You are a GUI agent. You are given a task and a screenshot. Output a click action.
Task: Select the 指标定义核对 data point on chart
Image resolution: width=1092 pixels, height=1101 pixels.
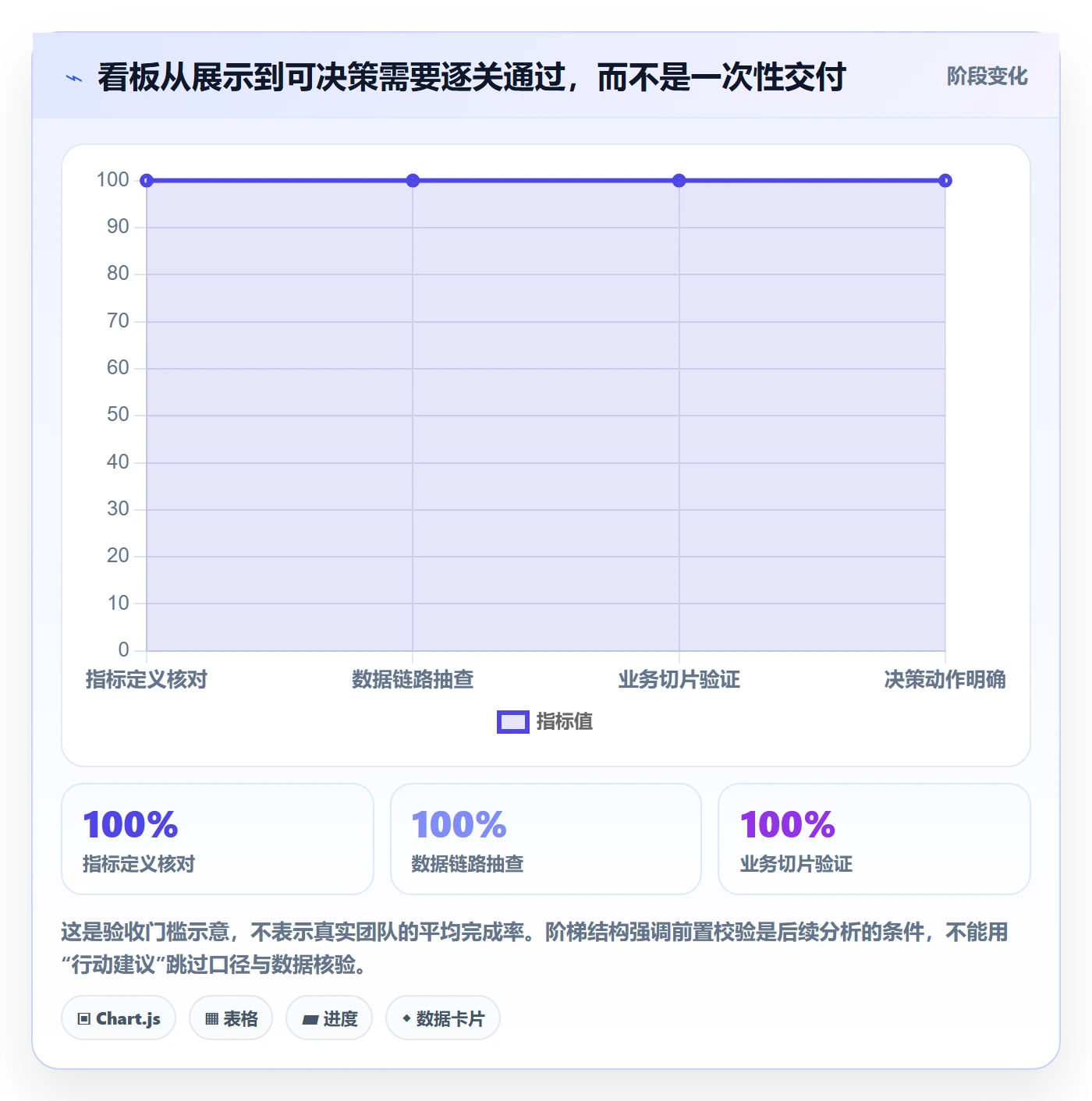coord(147,181)
